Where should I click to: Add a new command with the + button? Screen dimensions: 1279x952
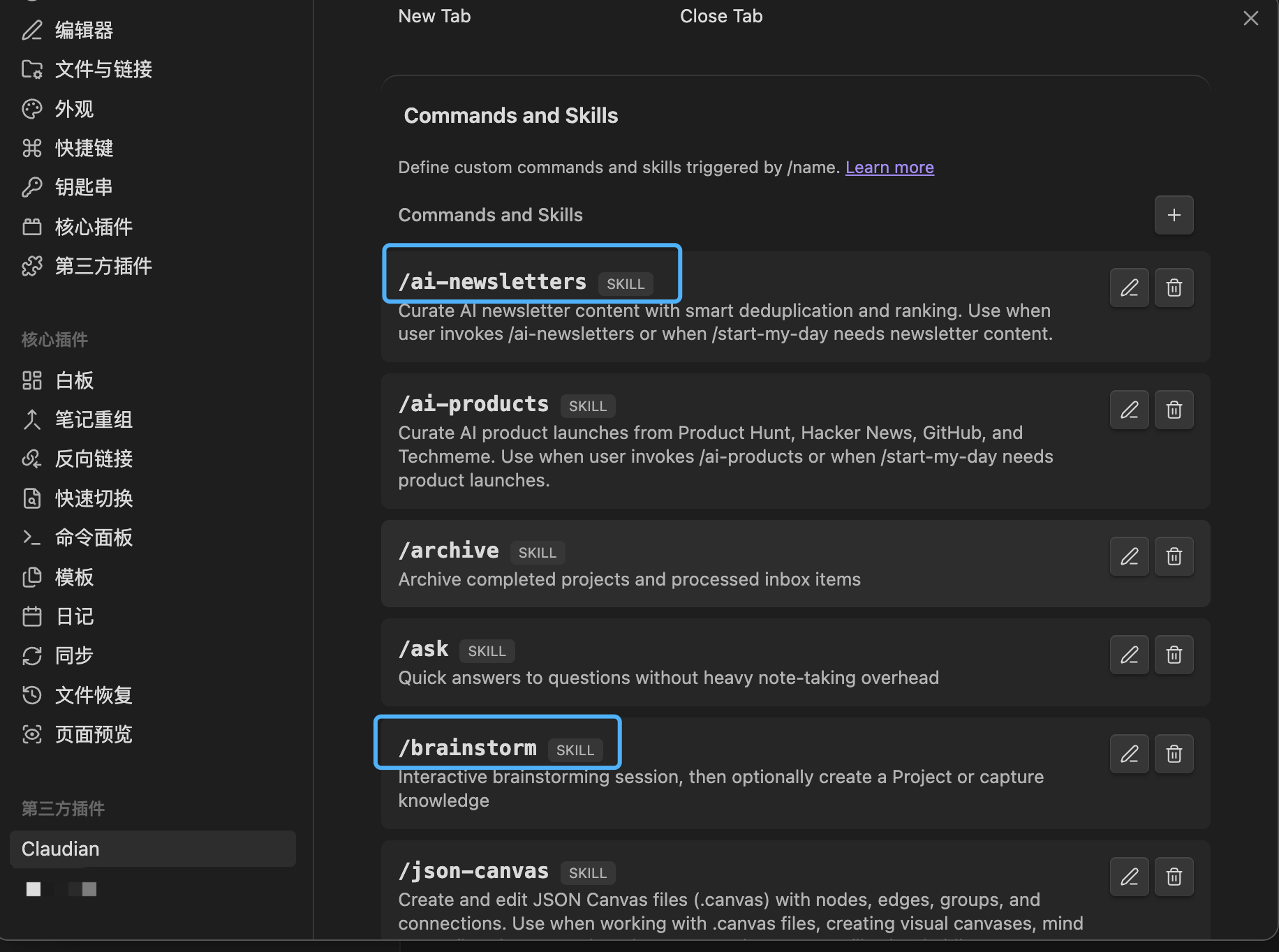coord(1174,215)
